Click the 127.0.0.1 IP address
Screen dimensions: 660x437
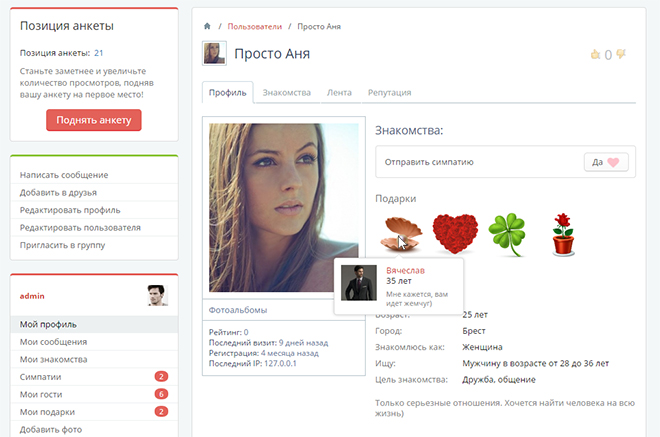280,363
